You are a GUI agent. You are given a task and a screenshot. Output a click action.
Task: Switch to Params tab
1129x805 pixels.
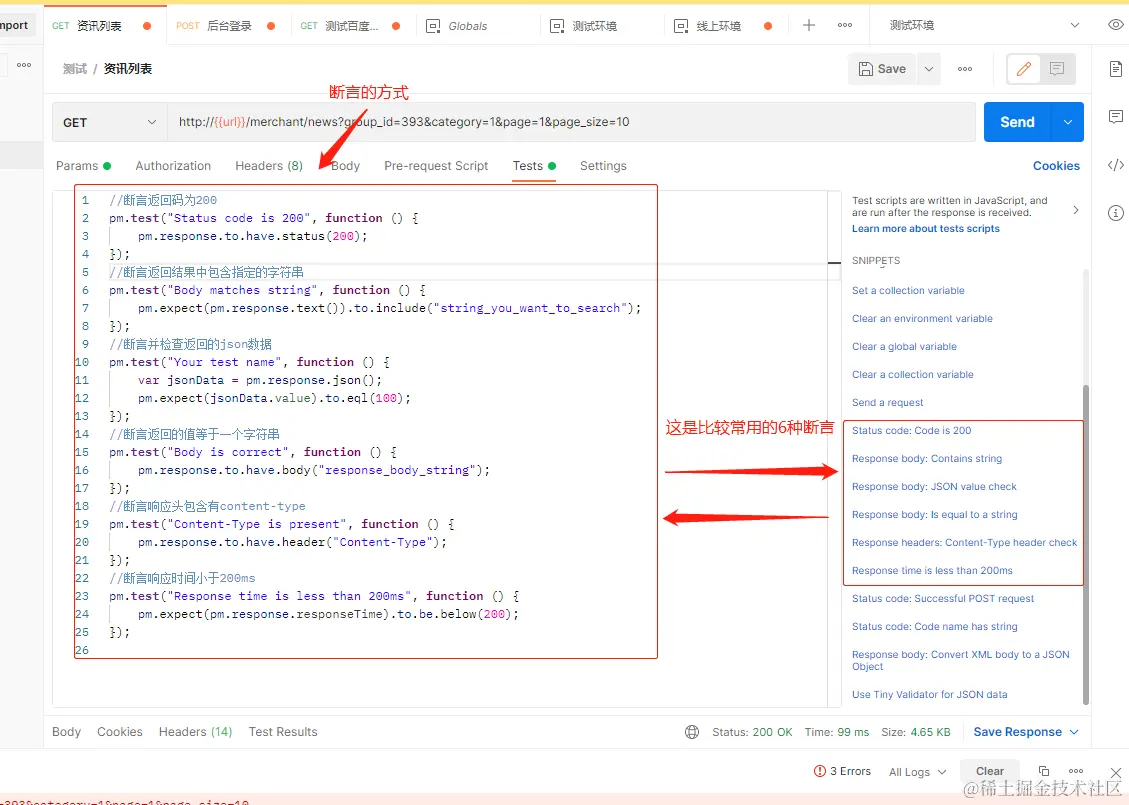tap(84, 166)
